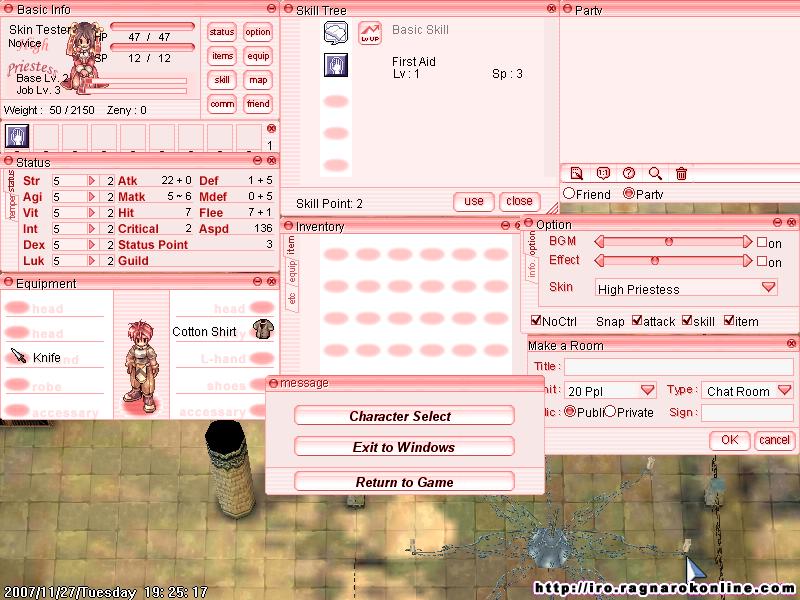The image size is (800, 600).
Task: Enable the BGM on checkbox
Action: pos(762,242)
